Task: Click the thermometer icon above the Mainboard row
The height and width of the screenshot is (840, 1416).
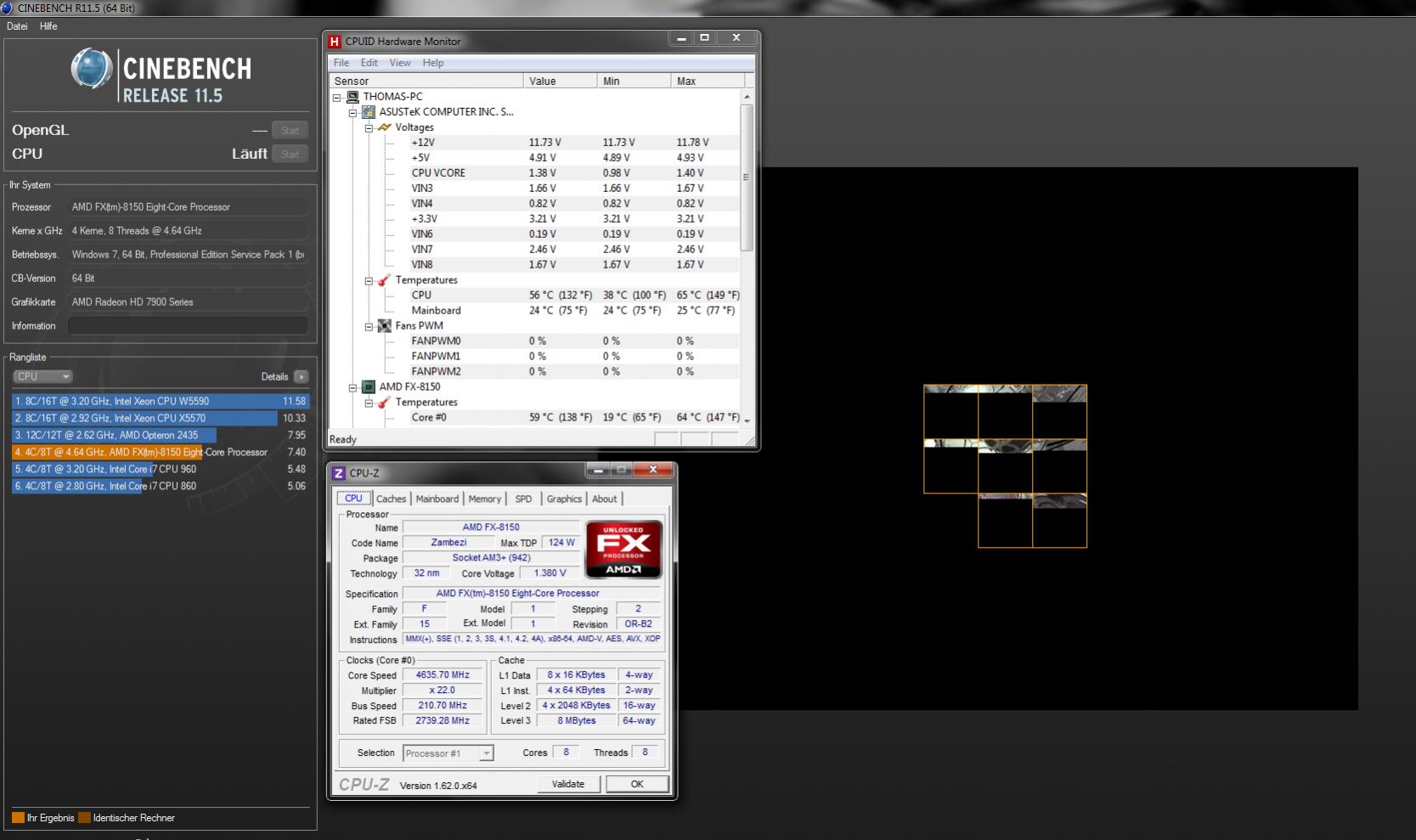Action: [x=385, y=280]
